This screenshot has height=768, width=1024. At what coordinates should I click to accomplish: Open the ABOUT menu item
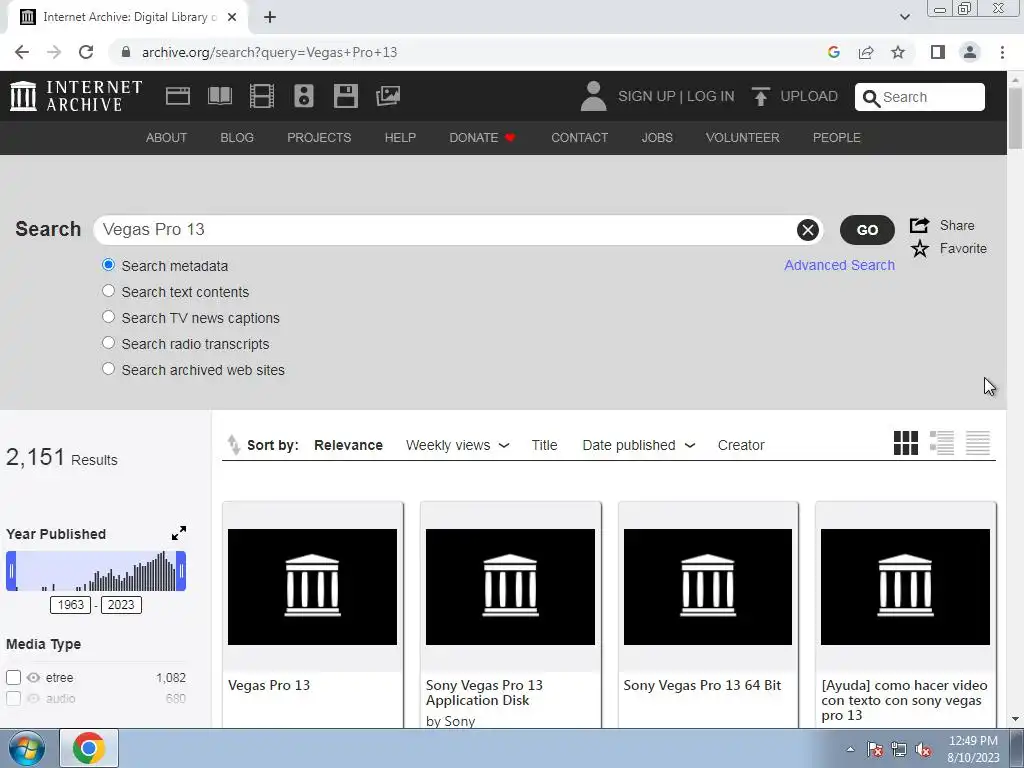coord(167,138)
